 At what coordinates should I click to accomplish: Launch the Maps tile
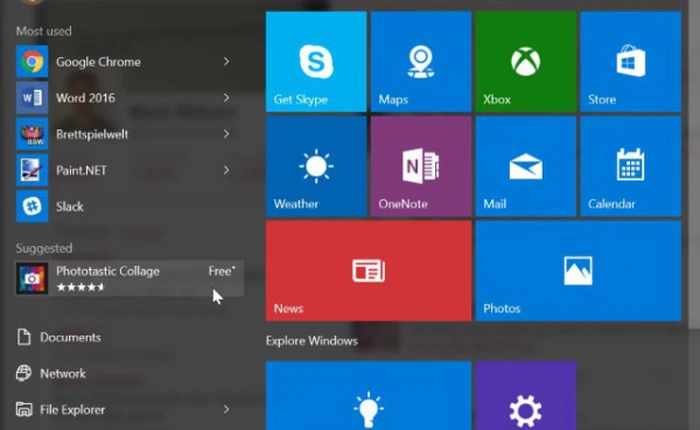(421, 62)
